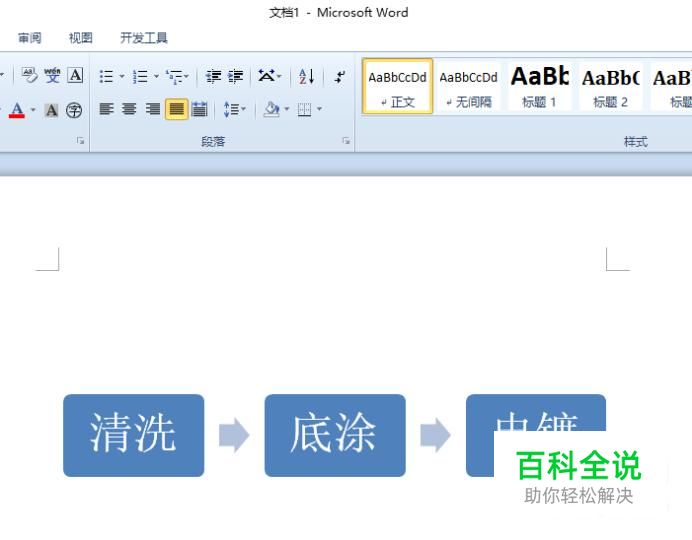Toggle show paragraph marks icon
This screenshot has height=540, width=692.
coord(339,76)
